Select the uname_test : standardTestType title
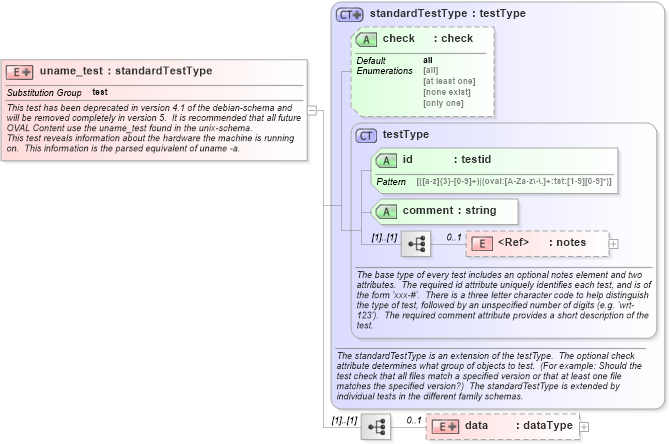Screen dimensions: 669x444 click(x=126, y=71)
